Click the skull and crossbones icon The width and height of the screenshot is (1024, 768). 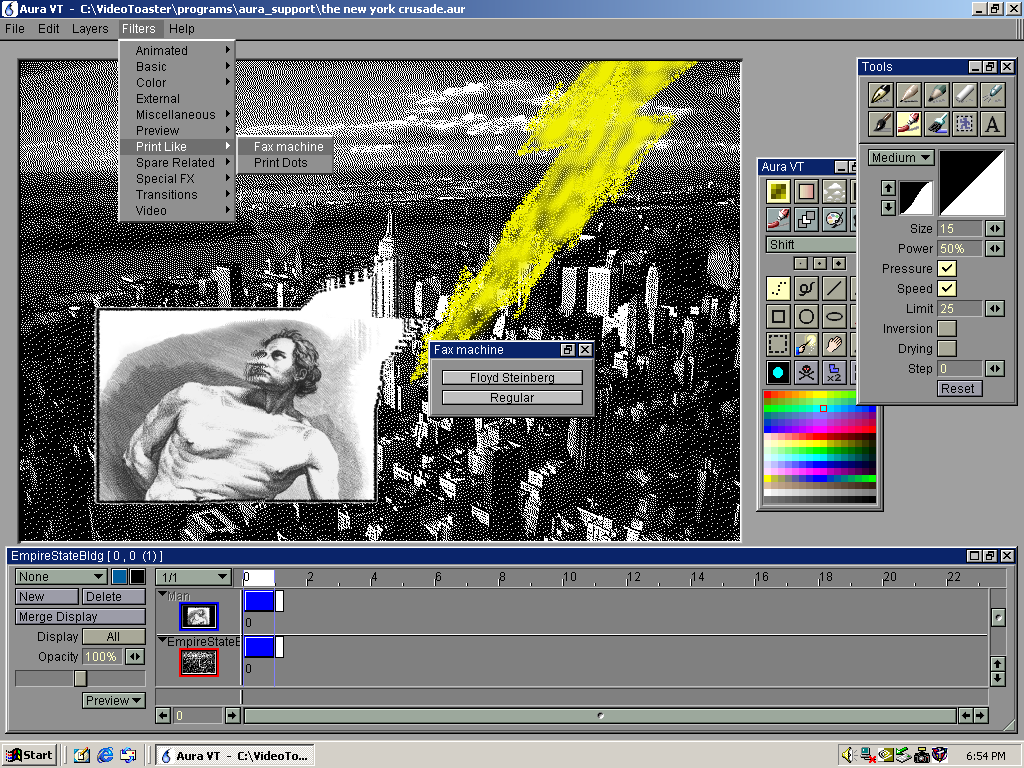click(807, 372)
